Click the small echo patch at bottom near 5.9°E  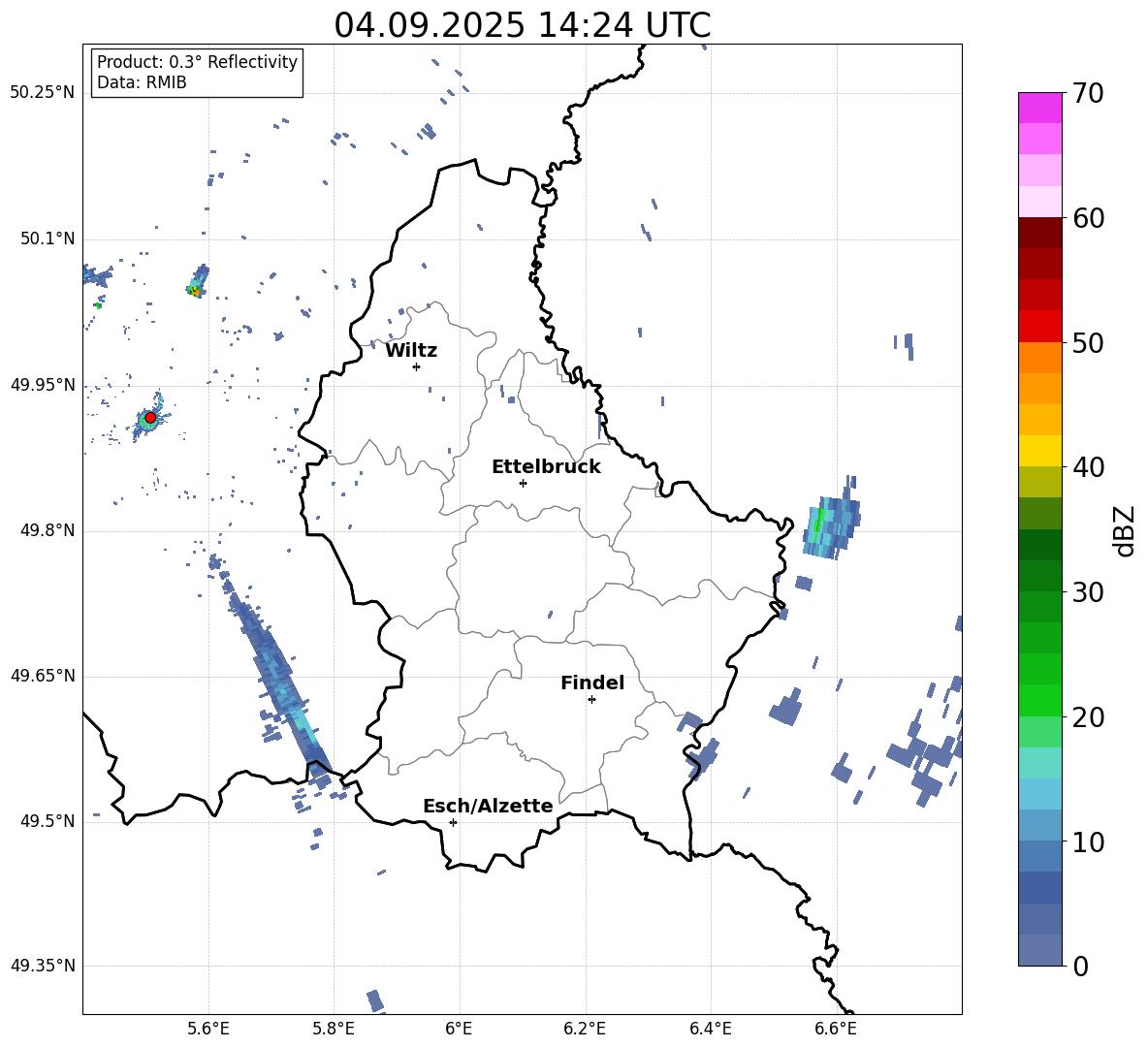point(375,1000)
